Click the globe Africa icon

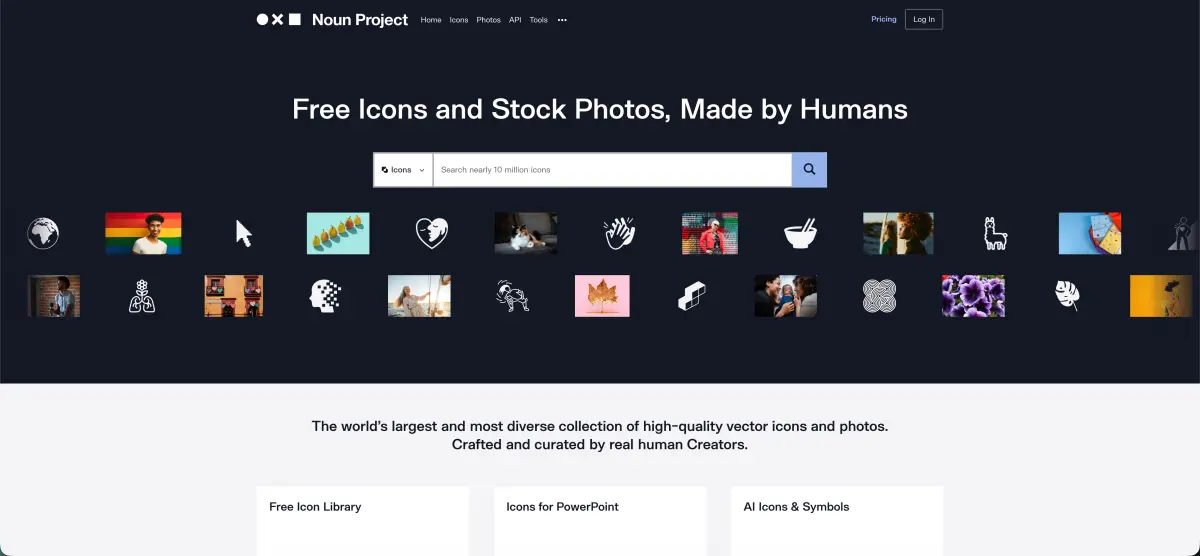pos(43,233)
